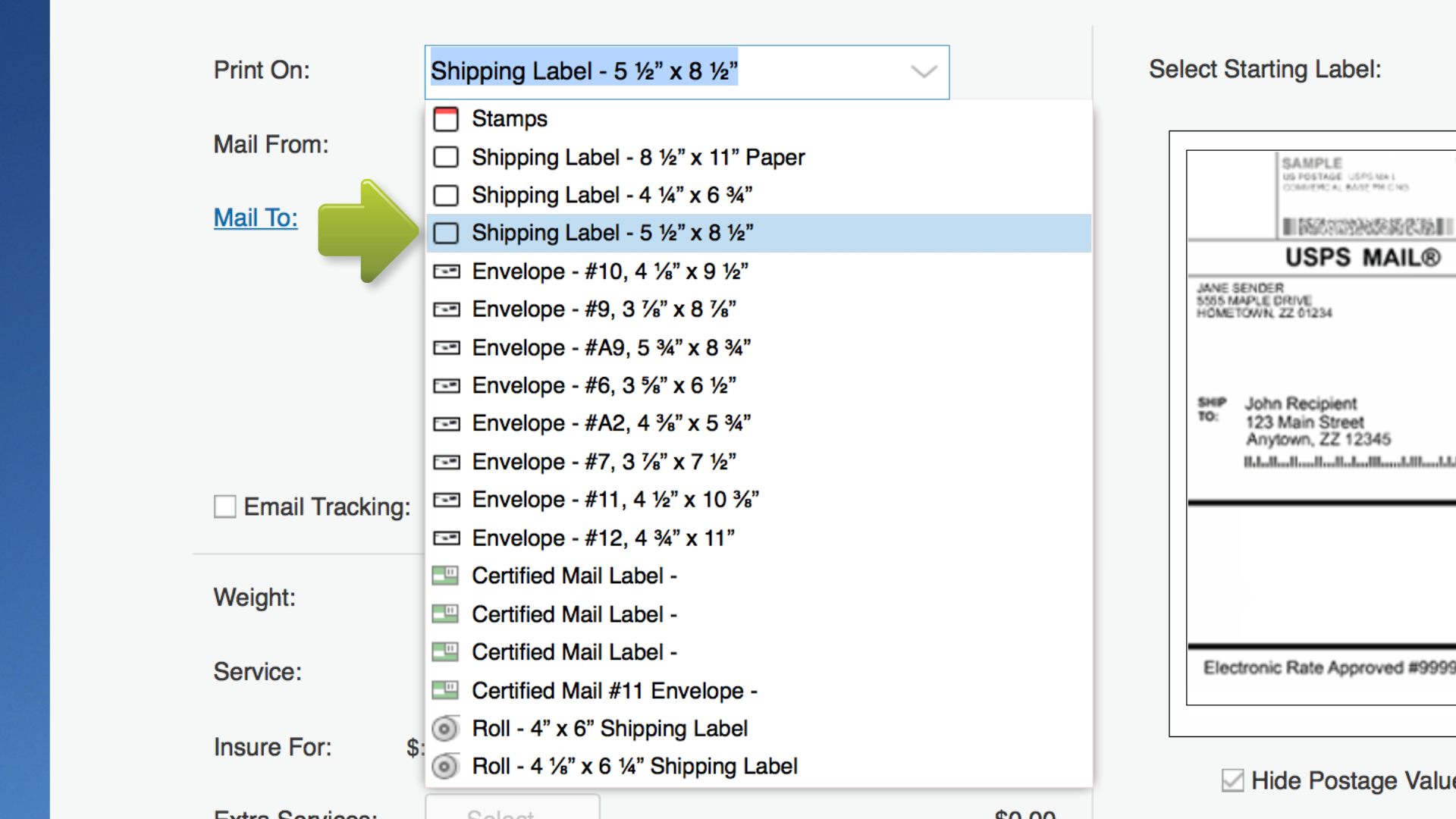Viewport: 1456px width, 819px height.
Task: Click the green Certified Mail Label icon
Action: point(446,576)
